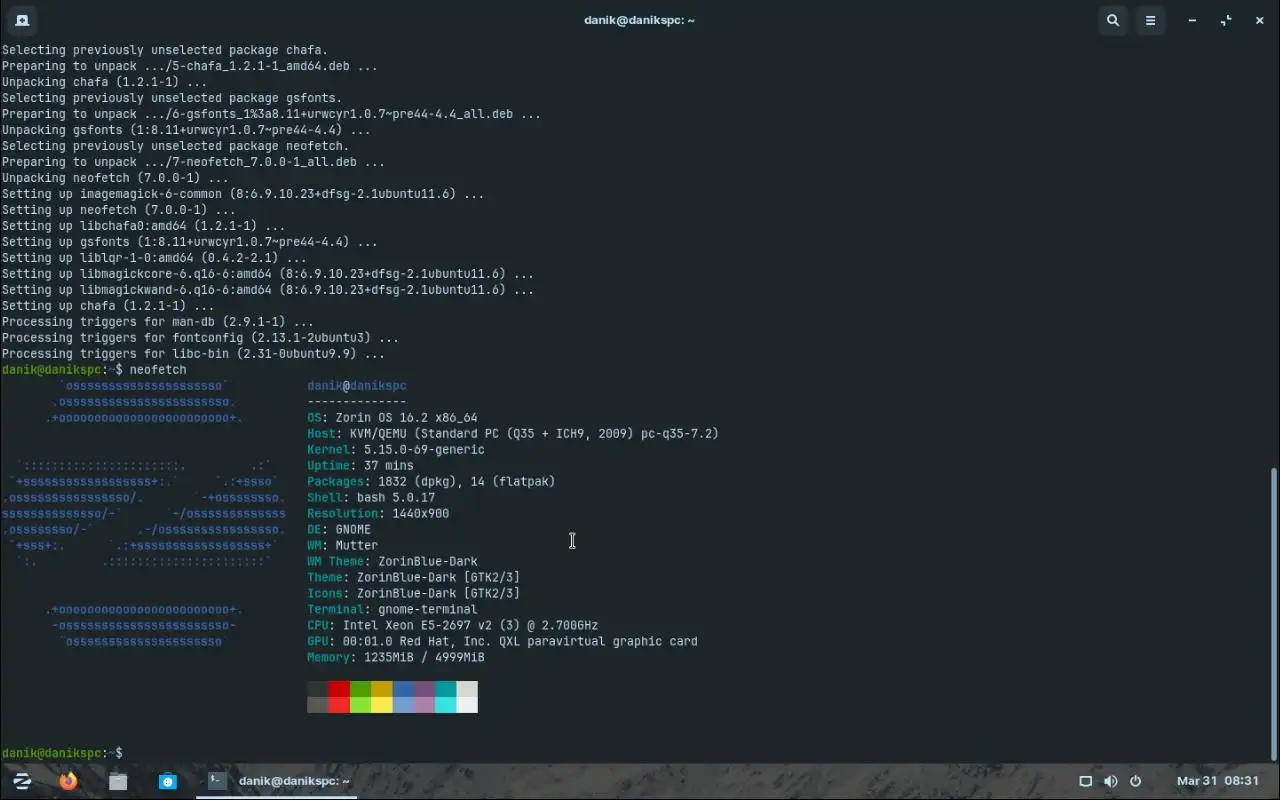Restore the terminal window size

tap(1226, 20)
